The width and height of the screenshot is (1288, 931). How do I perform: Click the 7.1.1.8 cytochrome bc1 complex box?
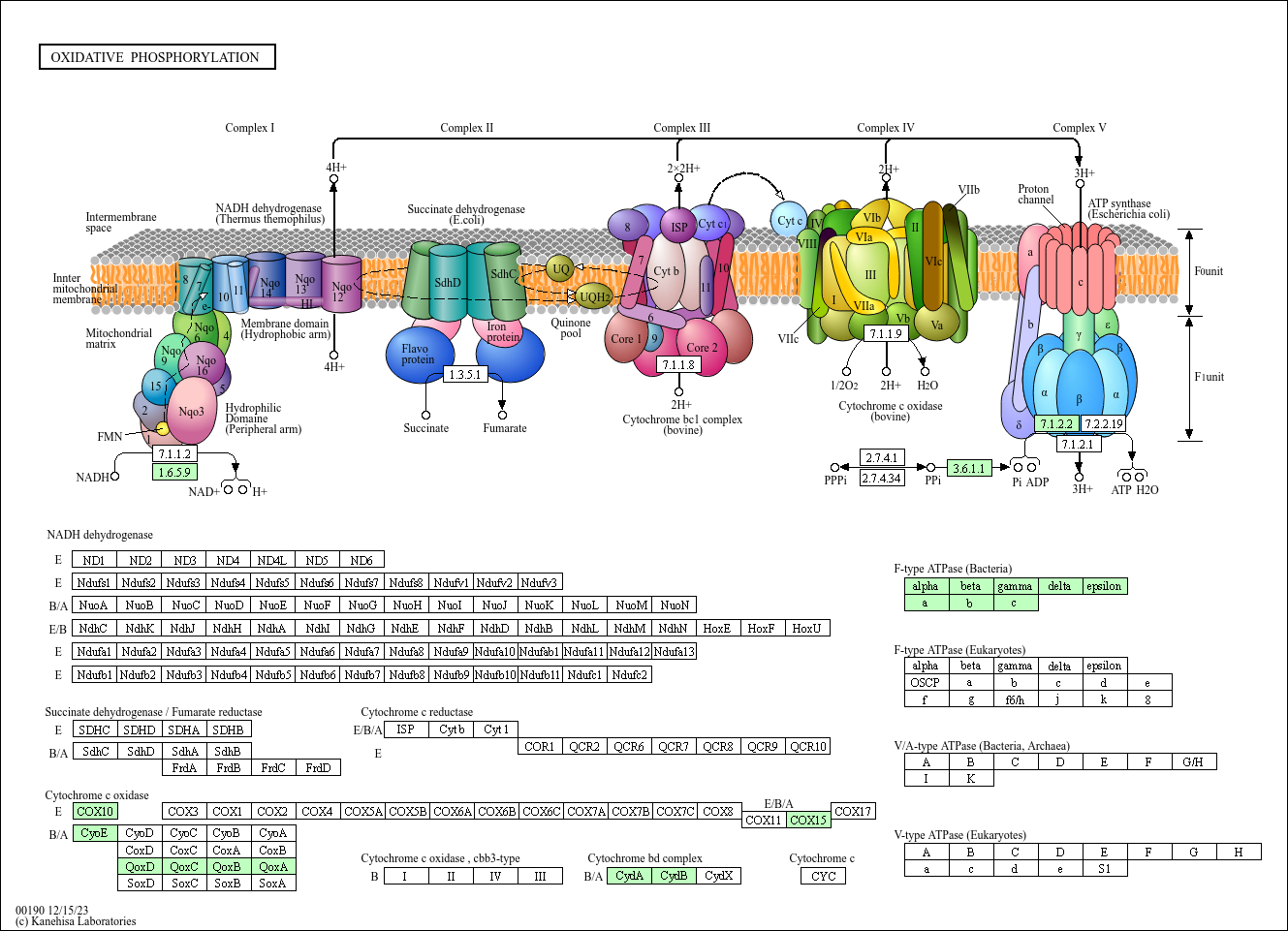(678, 365)
